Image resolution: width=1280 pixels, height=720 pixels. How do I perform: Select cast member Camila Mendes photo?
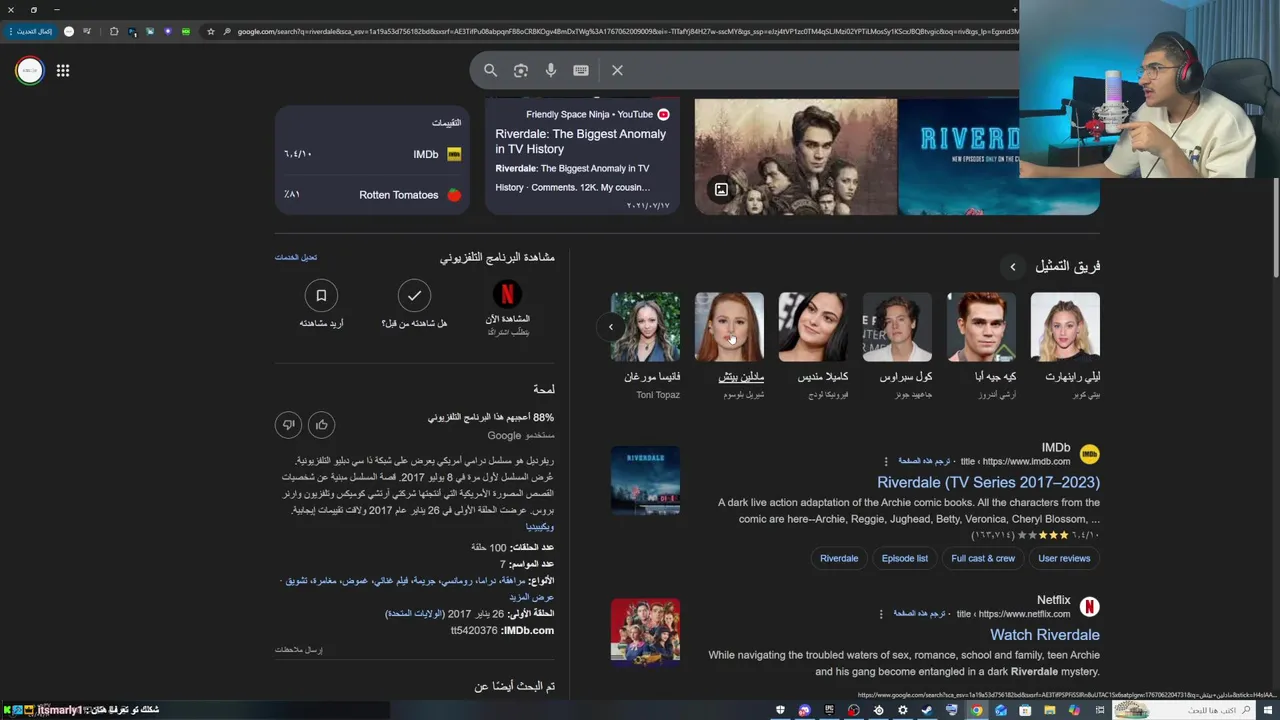[813, 327]
